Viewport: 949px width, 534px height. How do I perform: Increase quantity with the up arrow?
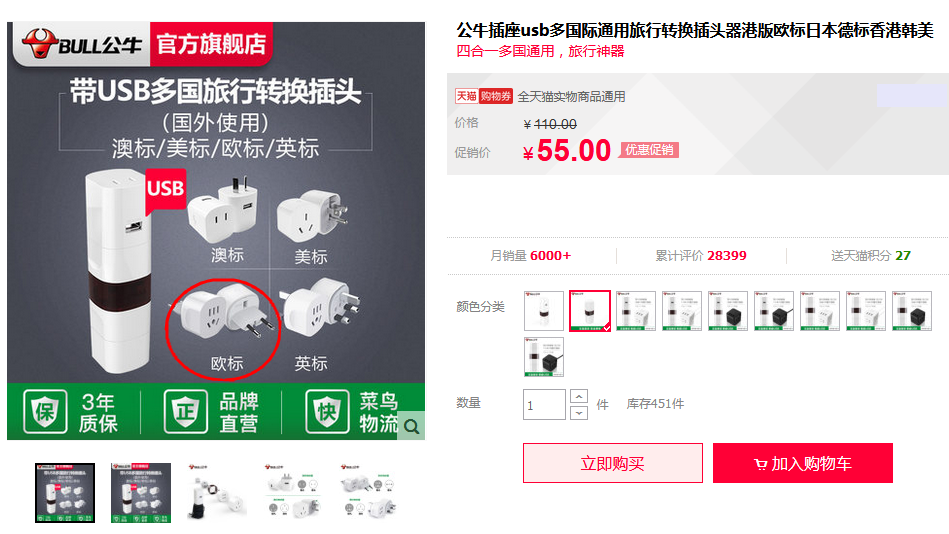[579, 397]
